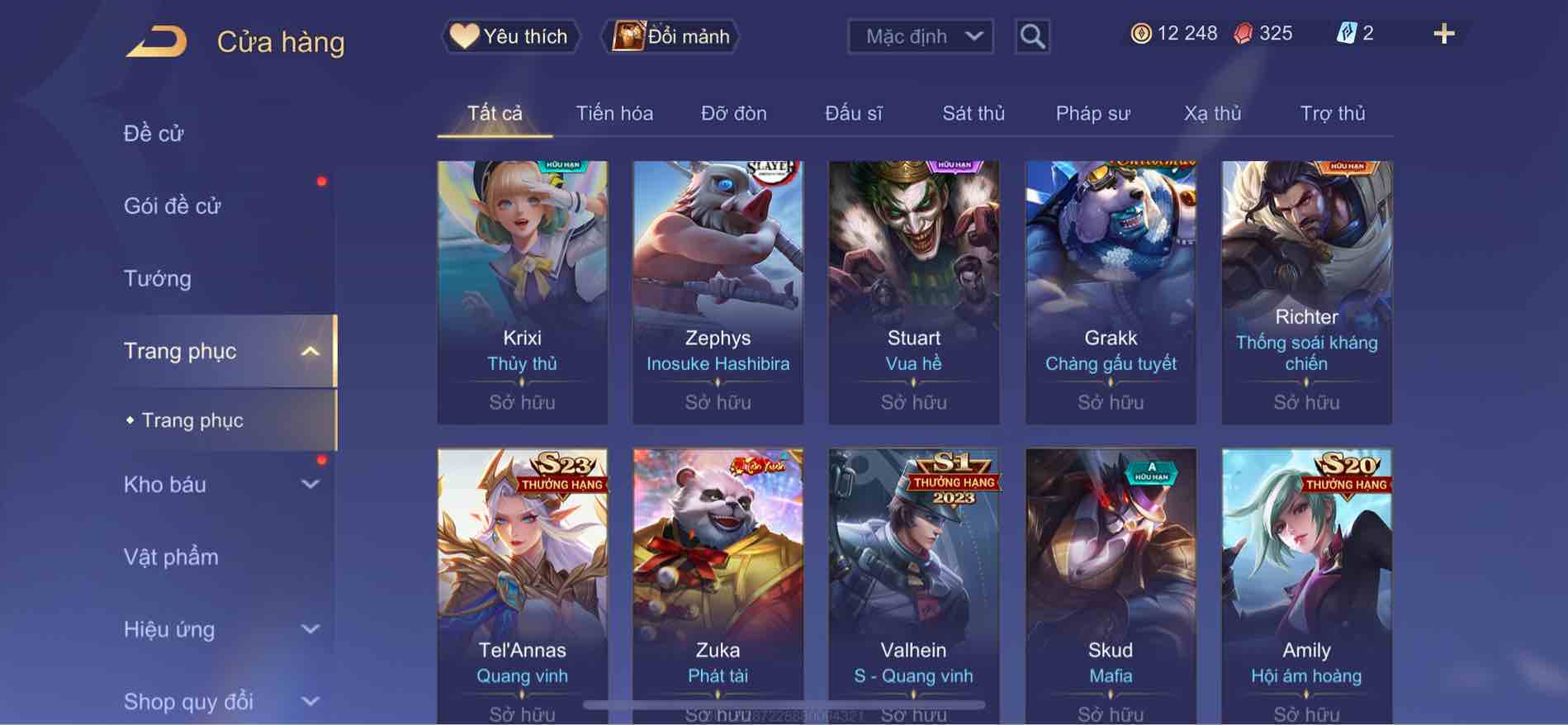
Task: Select the Tiến hóa tab
Action: [x=614, y=113]
